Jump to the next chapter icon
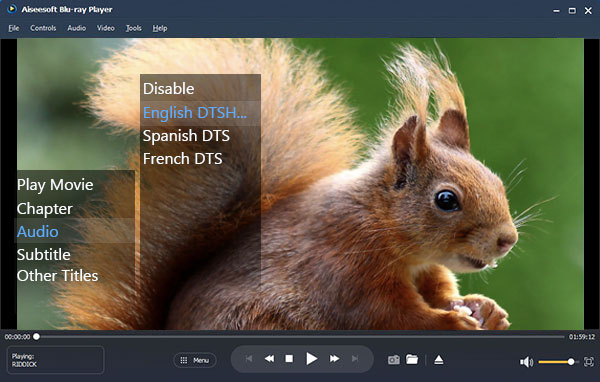 click(355, 359)
